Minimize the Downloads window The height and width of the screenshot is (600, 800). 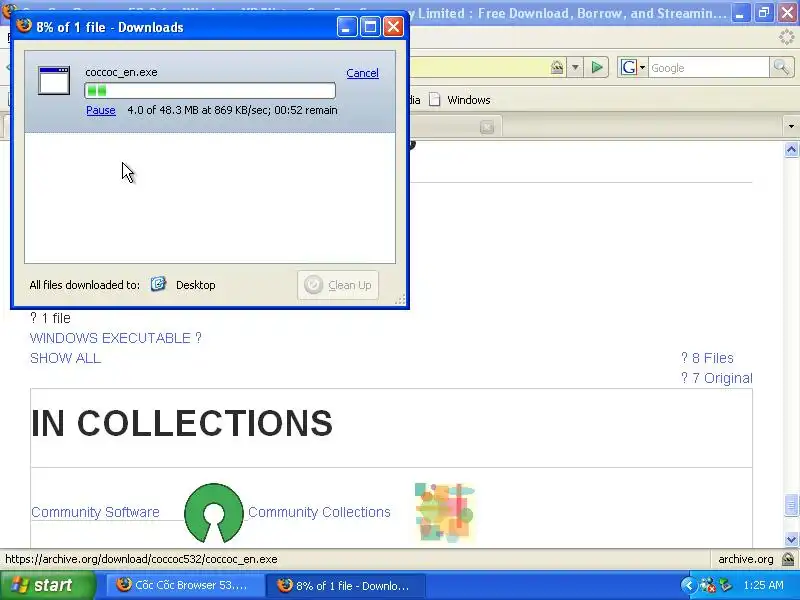point(347,27)
